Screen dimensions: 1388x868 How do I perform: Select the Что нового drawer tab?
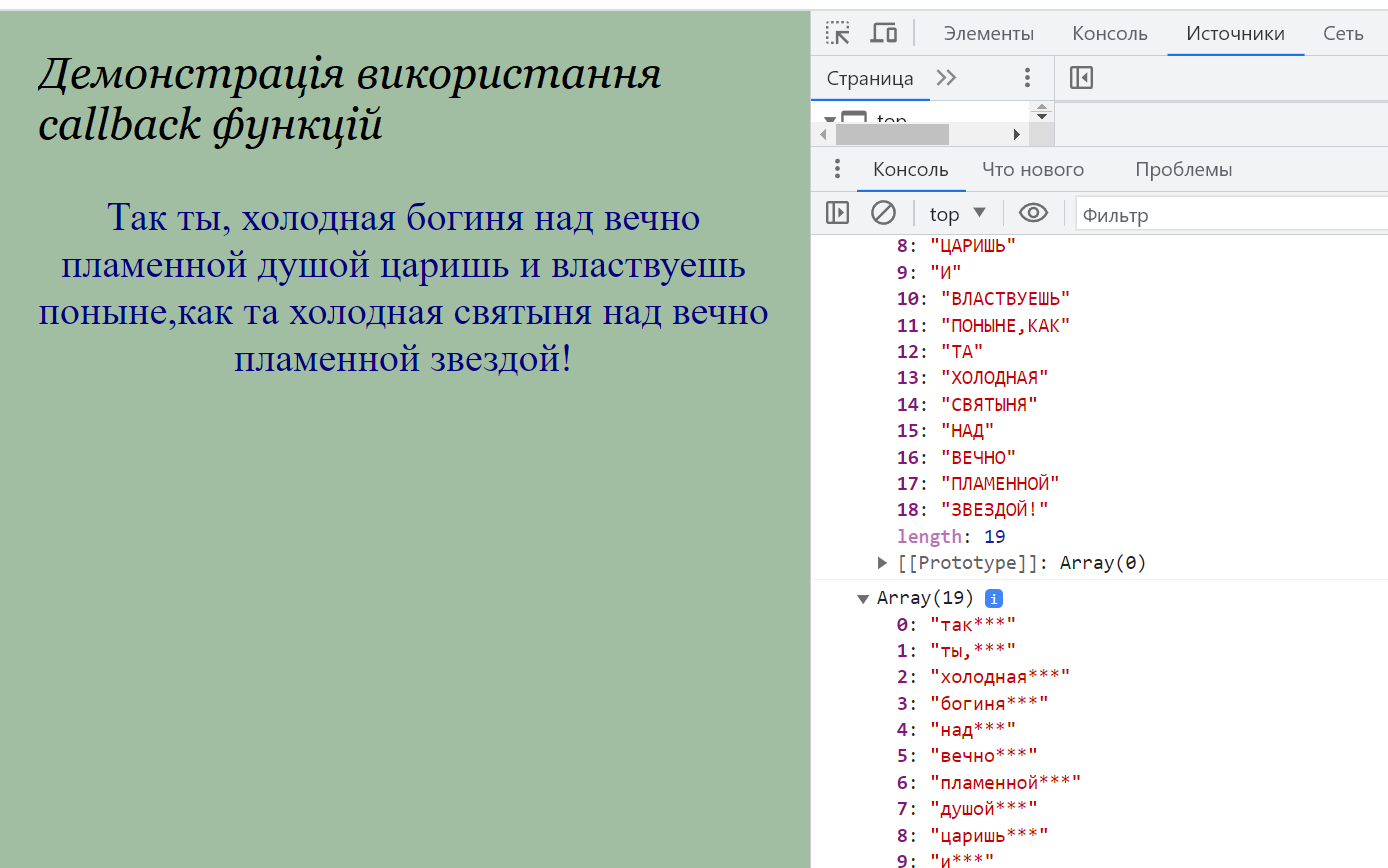click(x=1032, y=169)
